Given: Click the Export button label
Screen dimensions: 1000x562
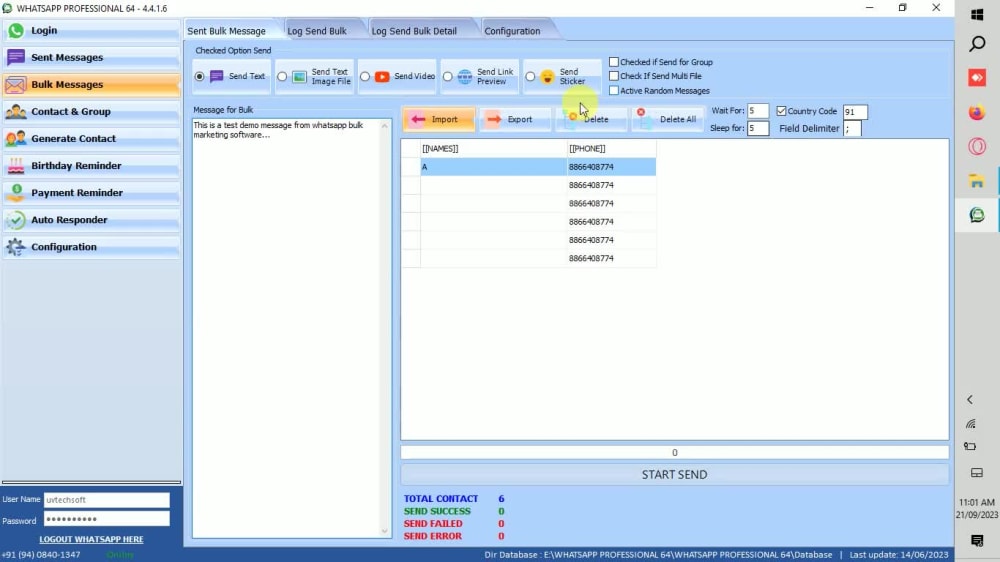Looking at the screenshot, I should [x=520, y=119].
